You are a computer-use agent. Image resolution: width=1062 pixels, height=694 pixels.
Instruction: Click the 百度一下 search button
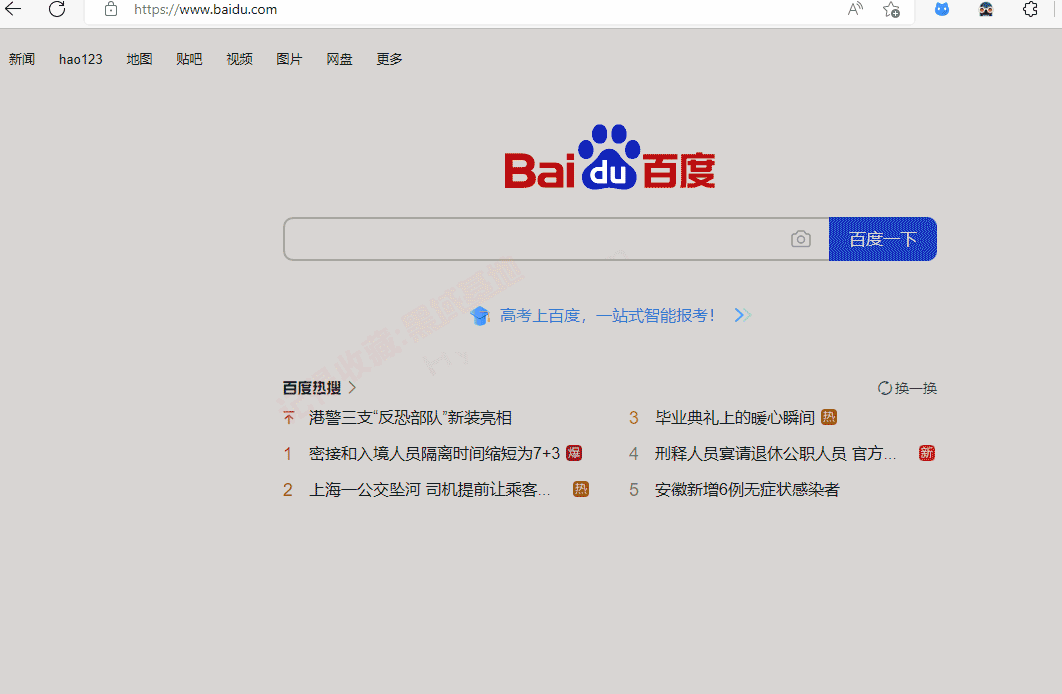883,239
